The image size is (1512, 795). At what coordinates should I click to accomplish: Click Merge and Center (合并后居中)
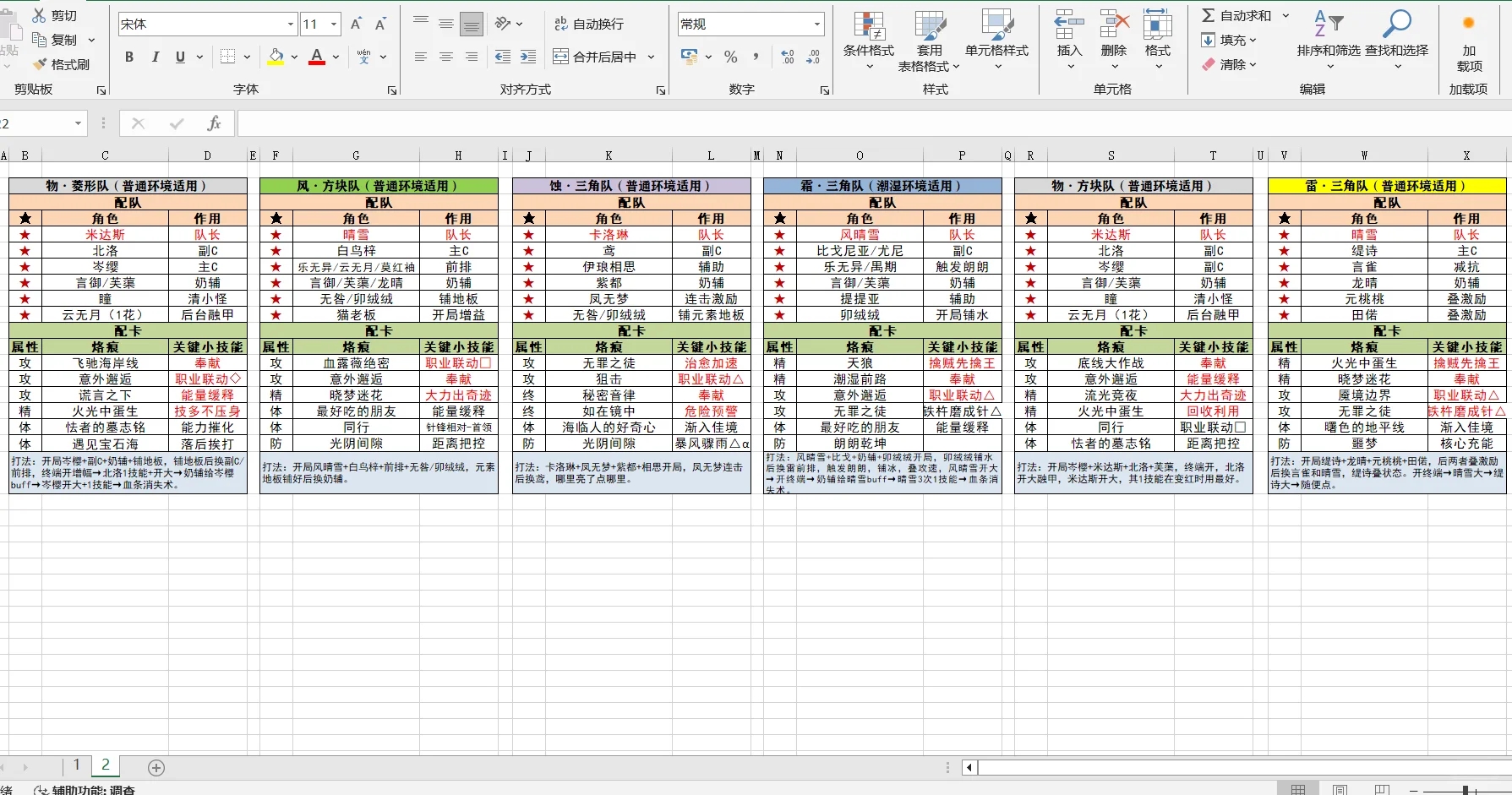click(x=595, y=57)
